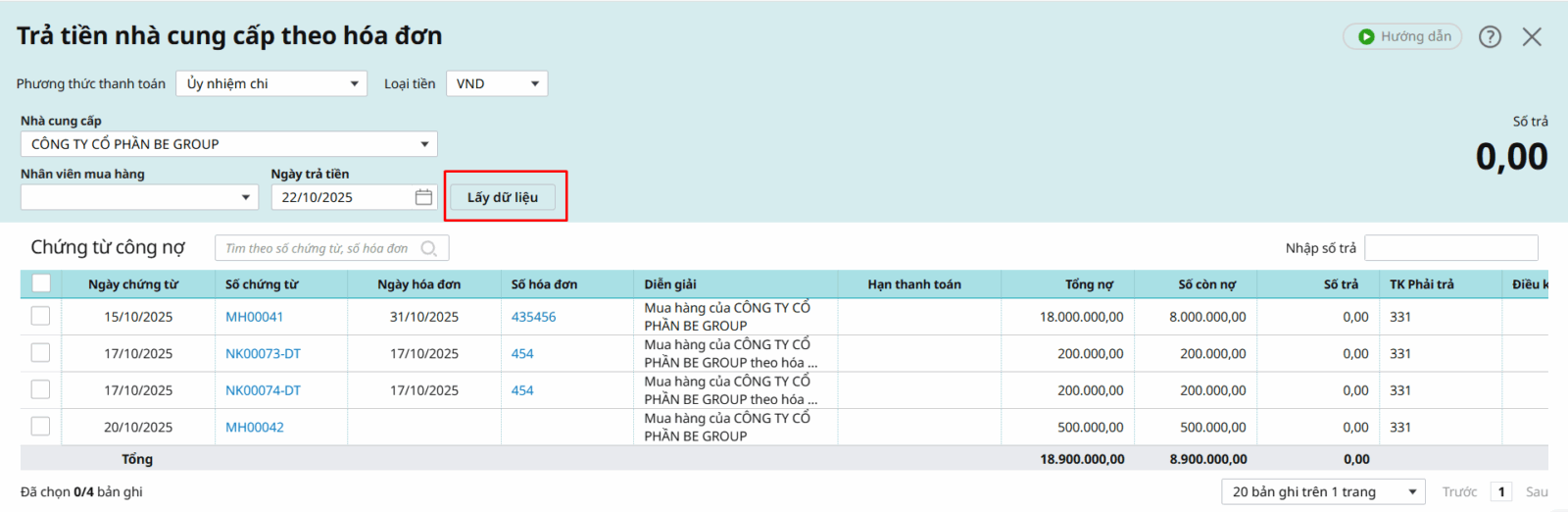Open the calendar date picker icon
This screenshot has height=512, width=1568.
click(x=423, y=197)
